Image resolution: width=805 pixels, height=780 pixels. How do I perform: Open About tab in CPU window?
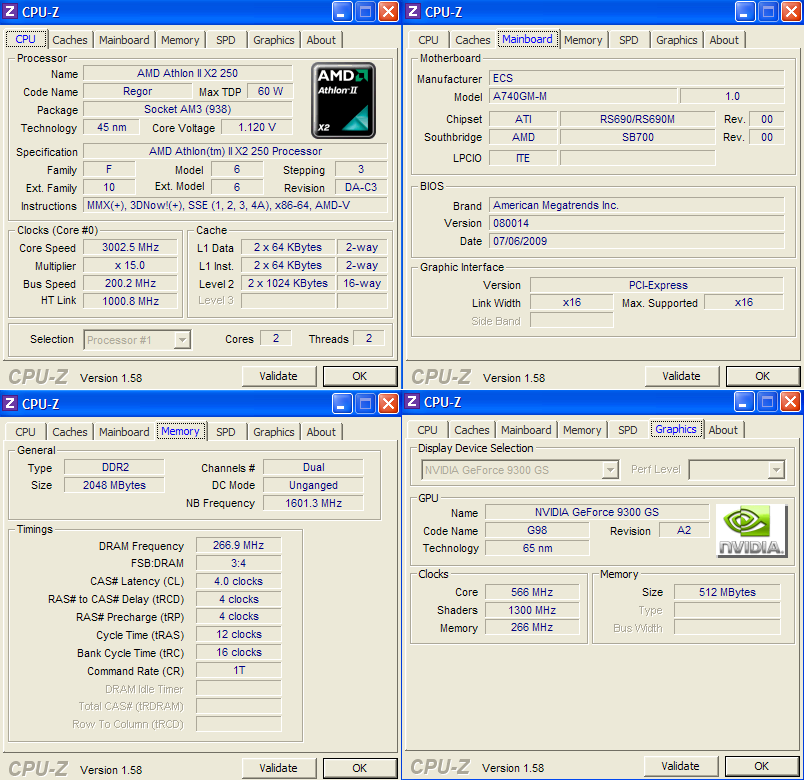pyautogui.click(x=321, y=40)
